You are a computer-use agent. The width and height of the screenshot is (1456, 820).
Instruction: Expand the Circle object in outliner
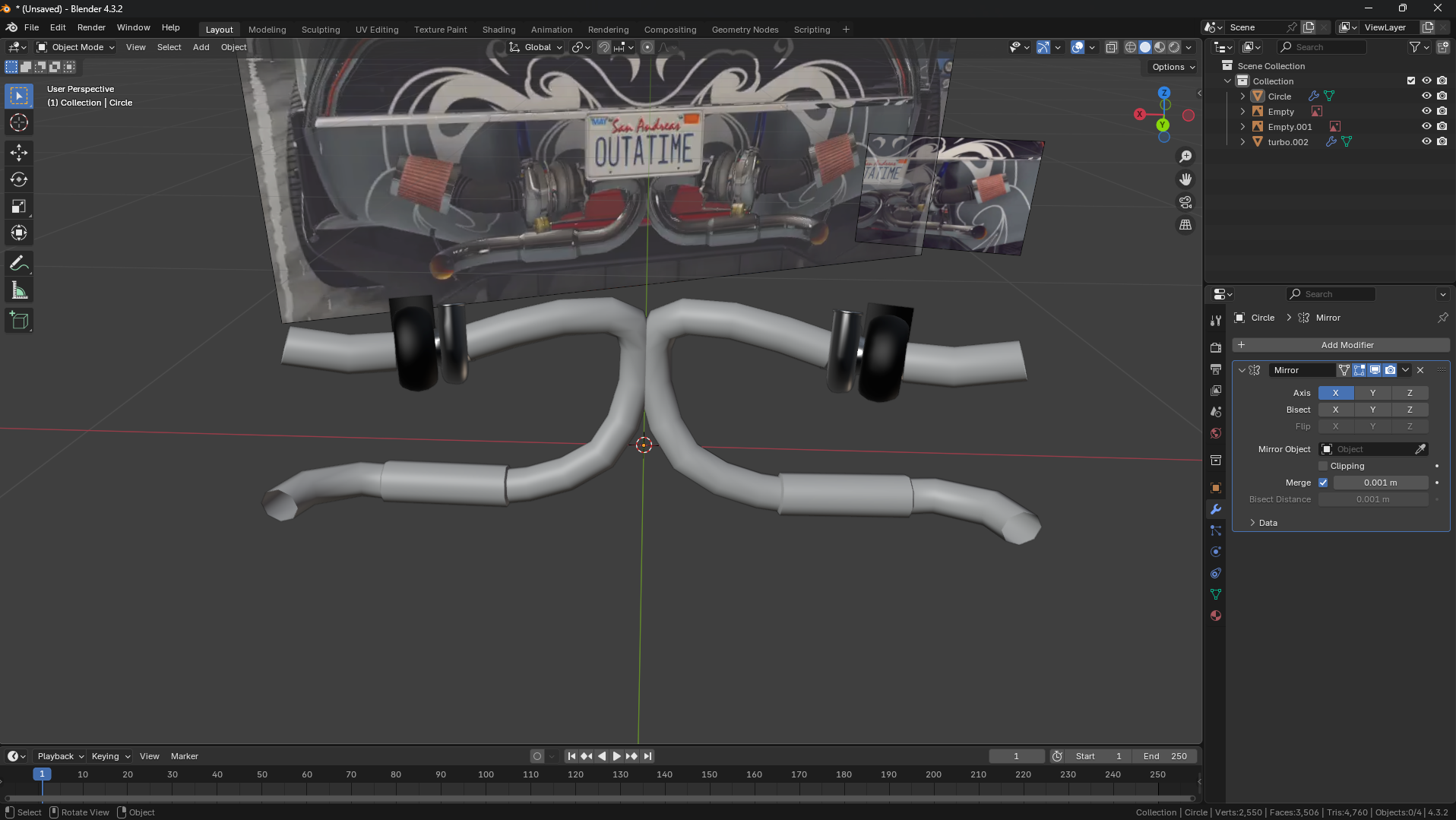[x=1242, y=97]
